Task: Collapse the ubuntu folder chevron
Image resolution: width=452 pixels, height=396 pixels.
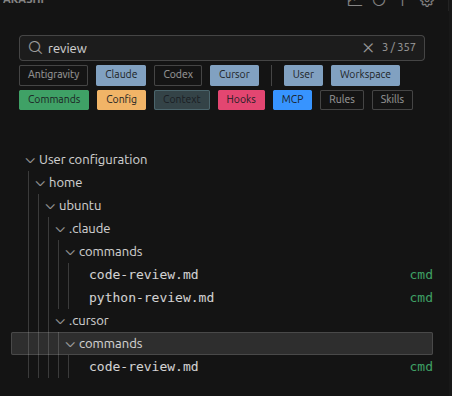Action: tap(50, 207)
